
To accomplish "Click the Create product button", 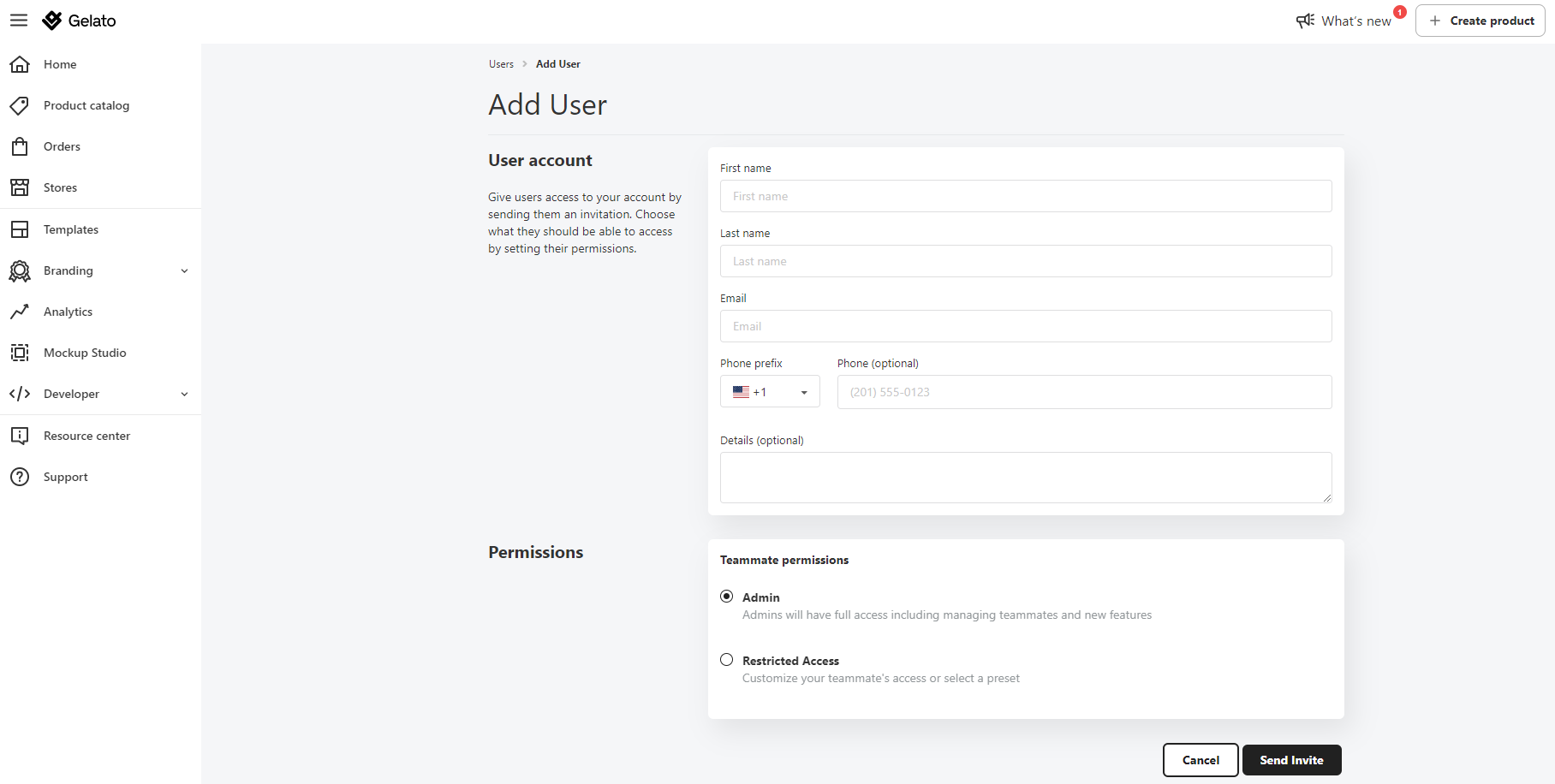I will 1481,21.
